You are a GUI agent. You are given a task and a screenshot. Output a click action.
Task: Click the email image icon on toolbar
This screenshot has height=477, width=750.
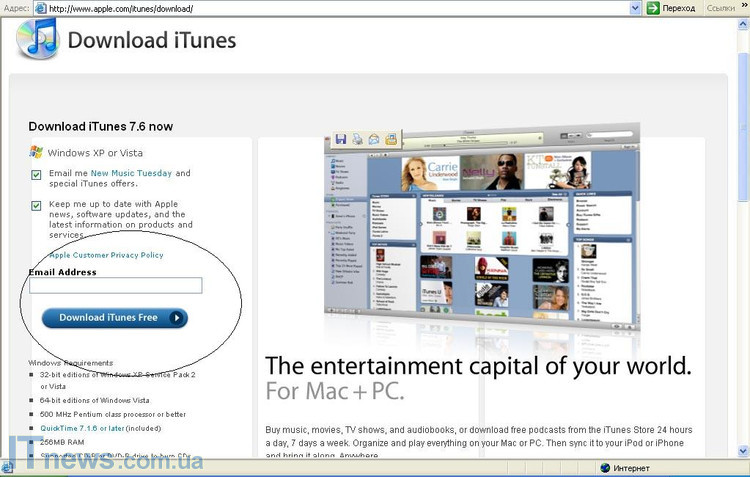tap(374, 139)
